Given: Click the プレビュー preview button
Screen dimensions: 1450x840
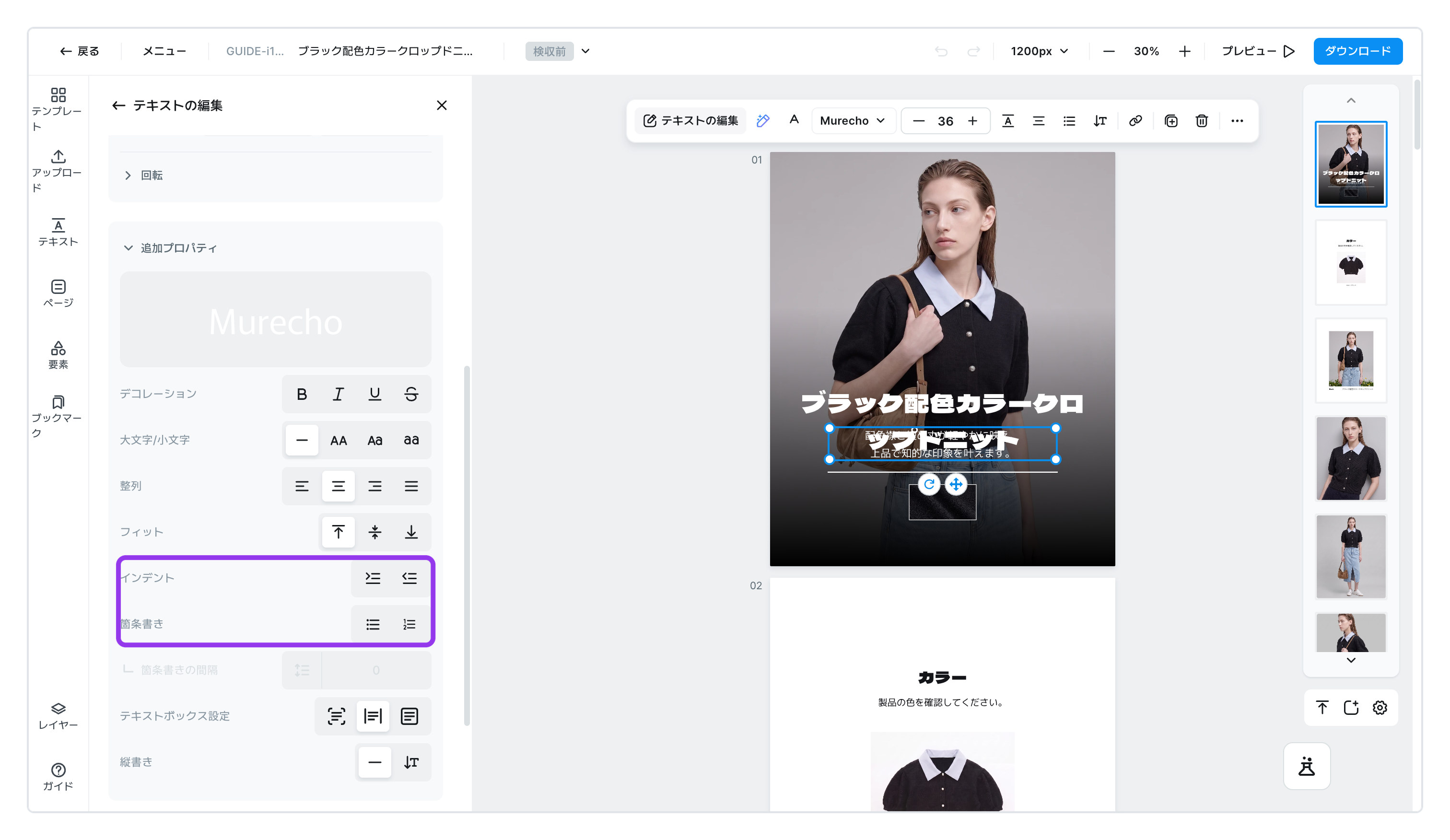Looking at the screenshot, I should (x=1258, y=51).
